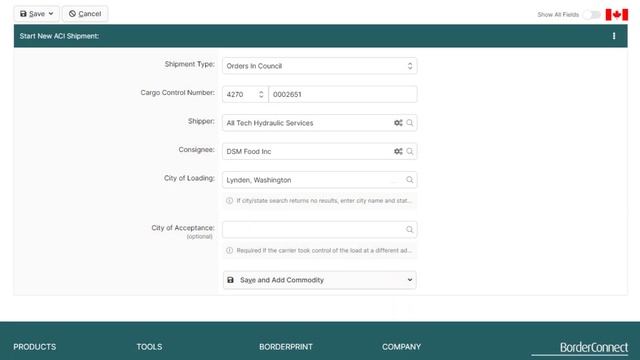The height and width of the screenshot is (360, 640).
Task: Click the 'Start New ACI Shipment:' header text
Action: [x=59, y=36]
